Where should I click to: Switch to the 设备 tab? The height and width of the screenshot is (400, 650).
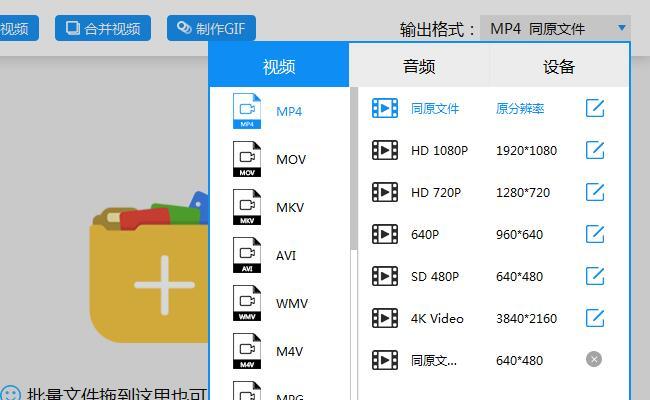[559, 66]
